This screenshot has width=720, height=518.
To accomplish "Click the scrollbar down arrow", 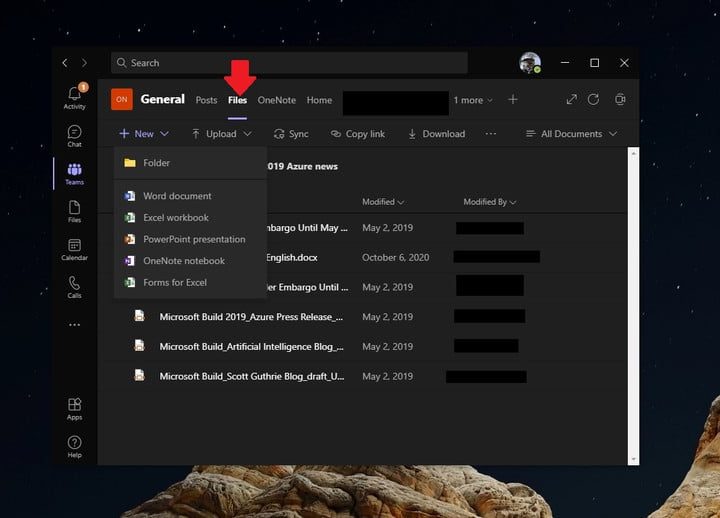I will tap(634, 459).
